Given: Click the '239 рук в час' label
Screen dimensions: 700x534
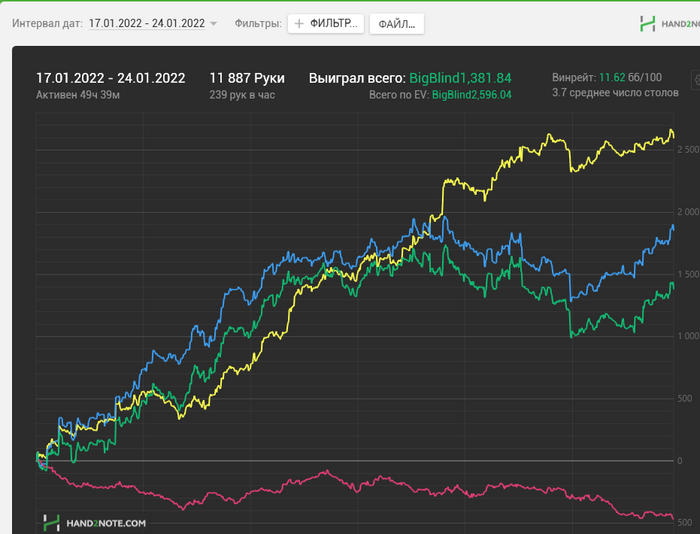Looking at the screenshot, I should tap(242, 95).
